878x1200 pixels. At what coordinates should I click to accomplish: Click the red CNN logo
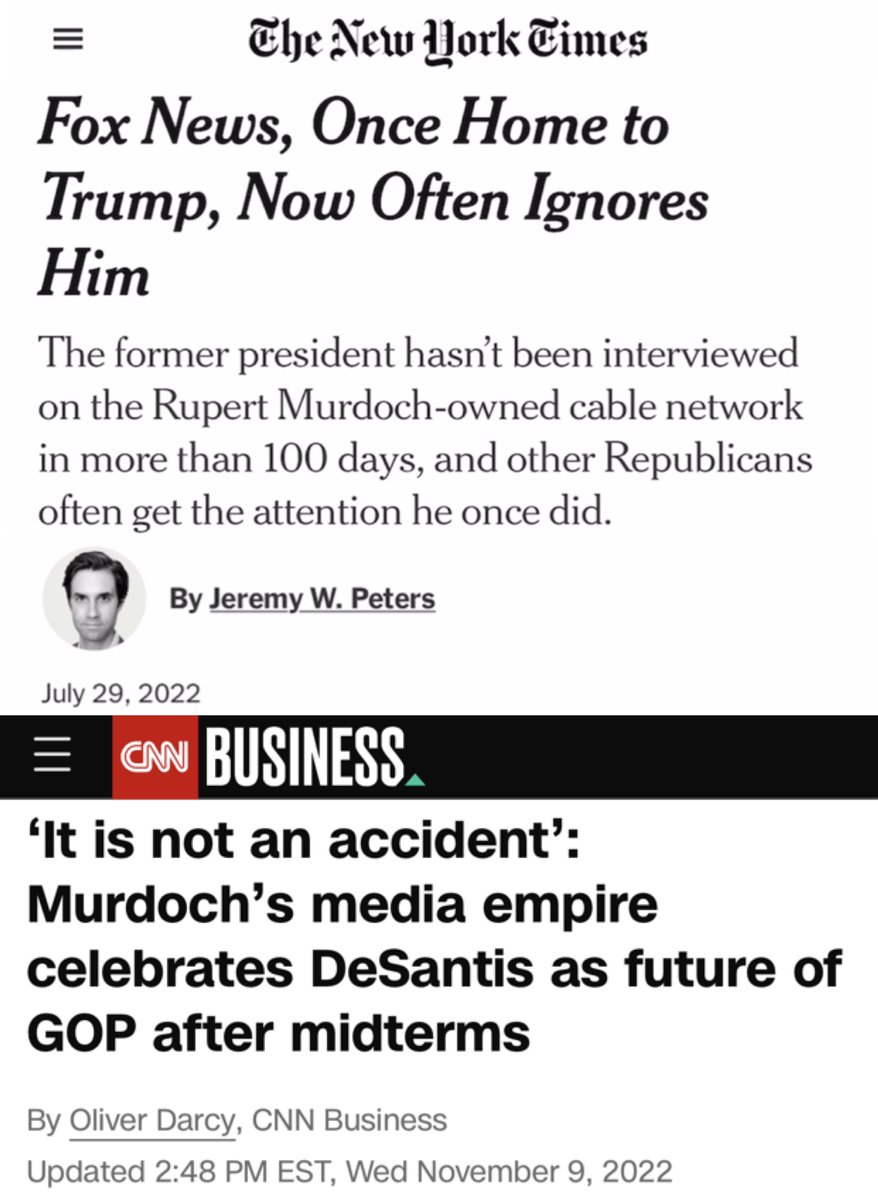point(155,756)
